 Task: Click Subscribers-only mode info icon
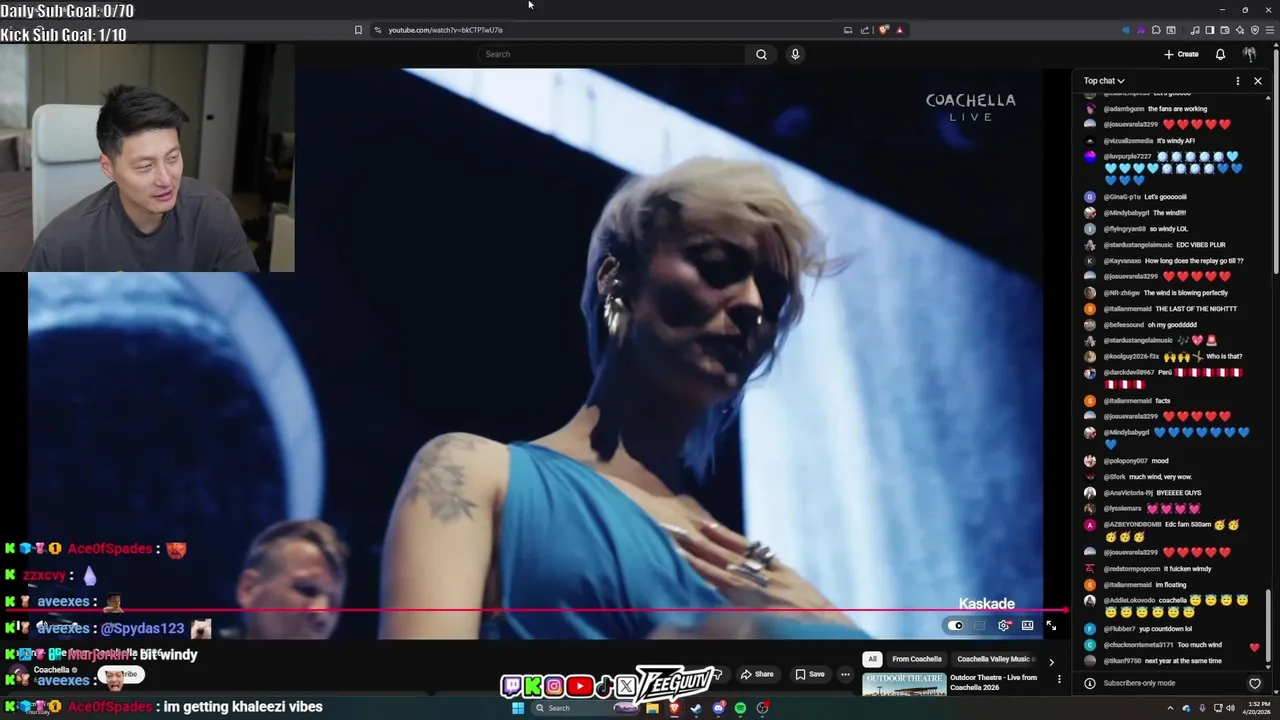(1090, 683)
